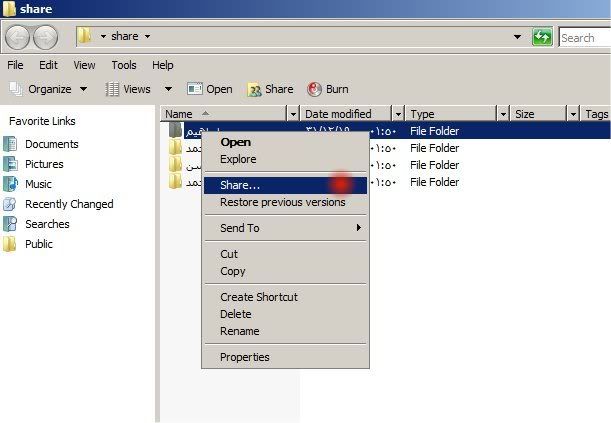Open Documents in Favorite Links

point(41,144)
